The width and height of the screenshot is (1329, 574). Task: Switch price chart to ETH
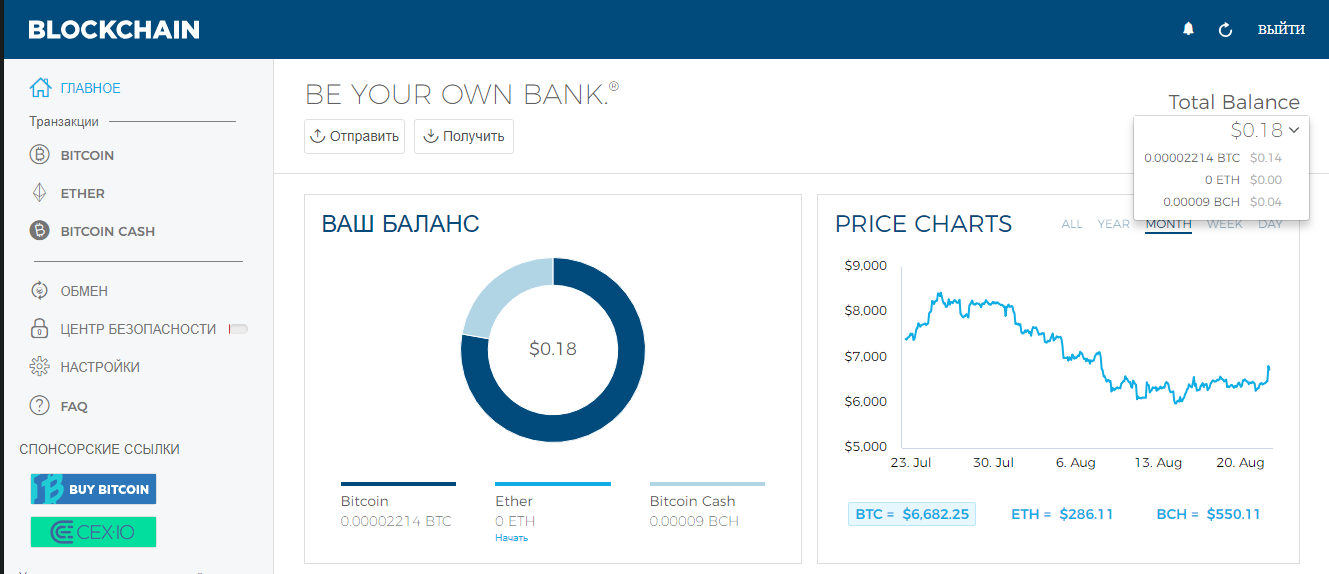1062,514
